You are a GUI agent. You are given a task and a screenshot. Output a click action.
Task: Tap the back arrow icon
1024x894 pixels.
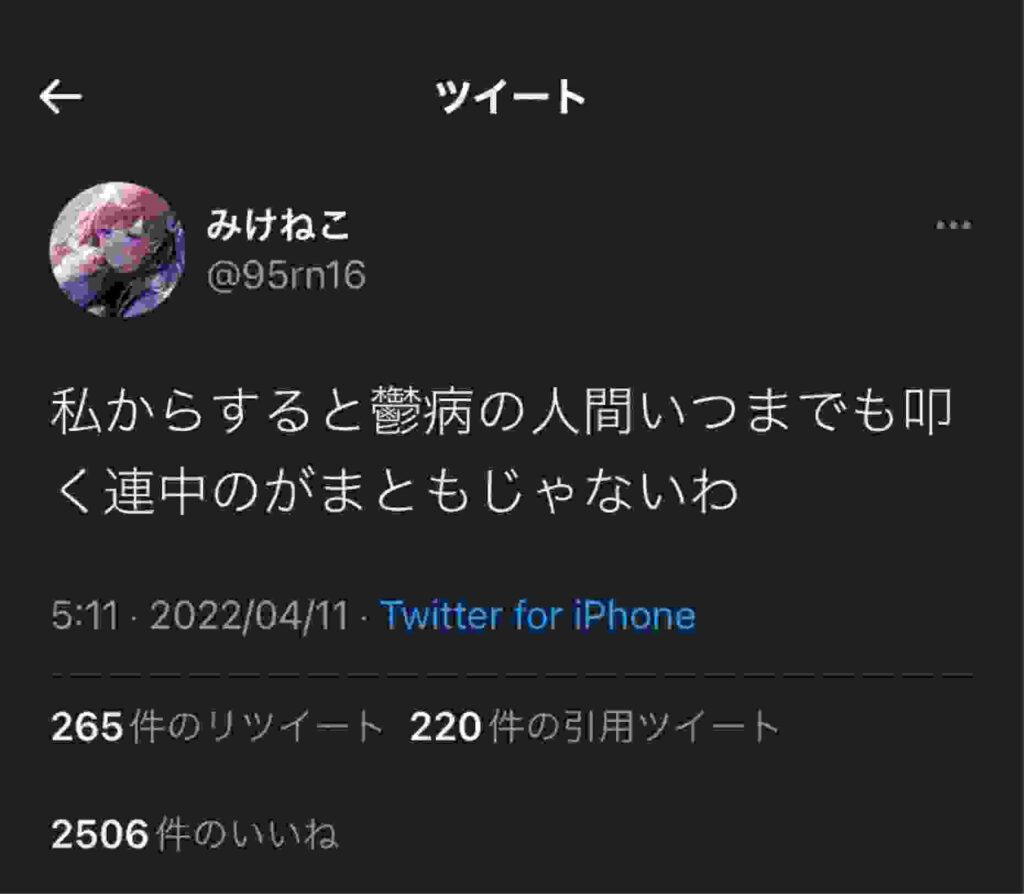tap(61, 97)
